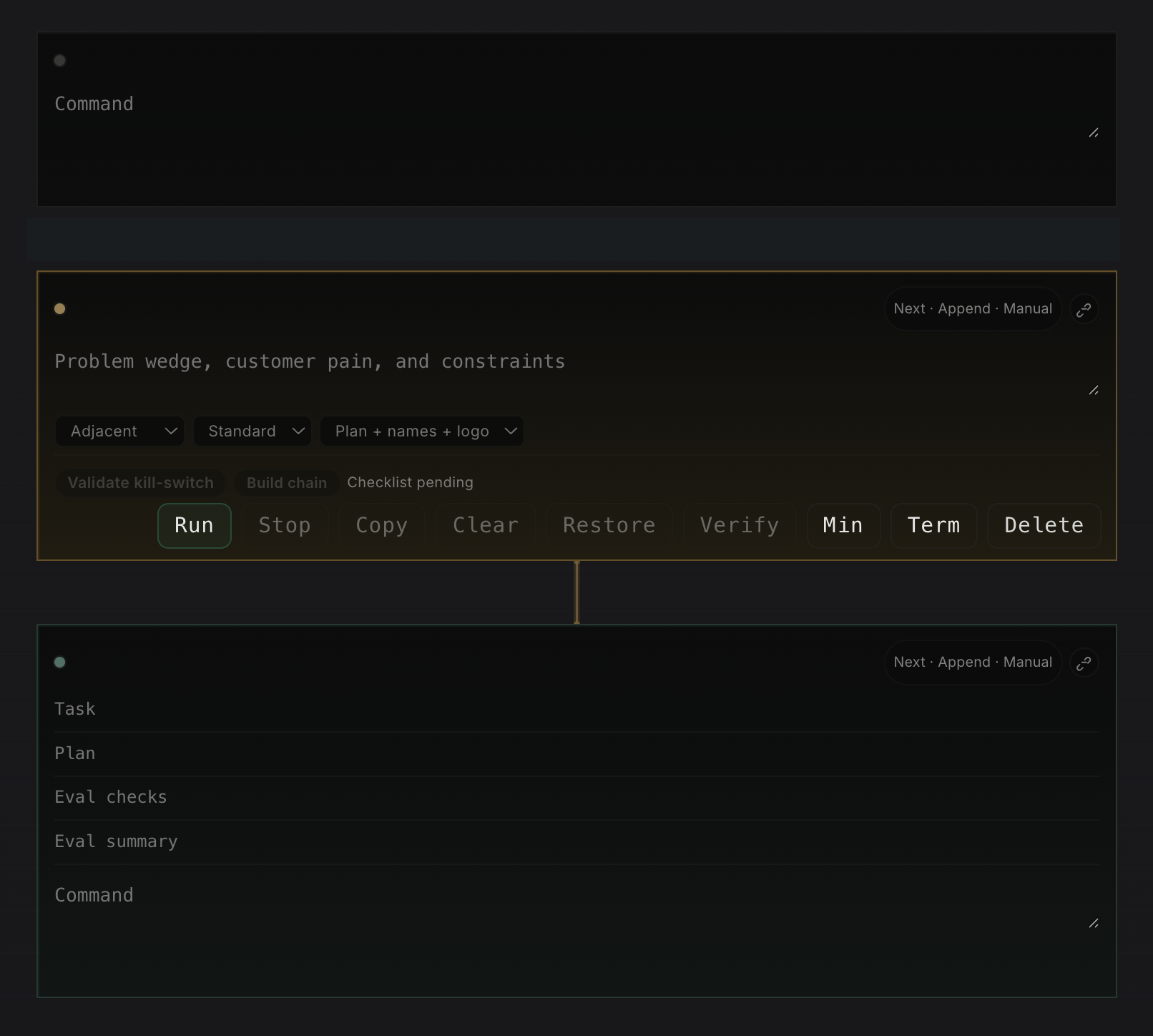Viewport: 1153px width, 1036px height.
Task: Click link icon in the amber card
Action: click(x=1084, y=309)
